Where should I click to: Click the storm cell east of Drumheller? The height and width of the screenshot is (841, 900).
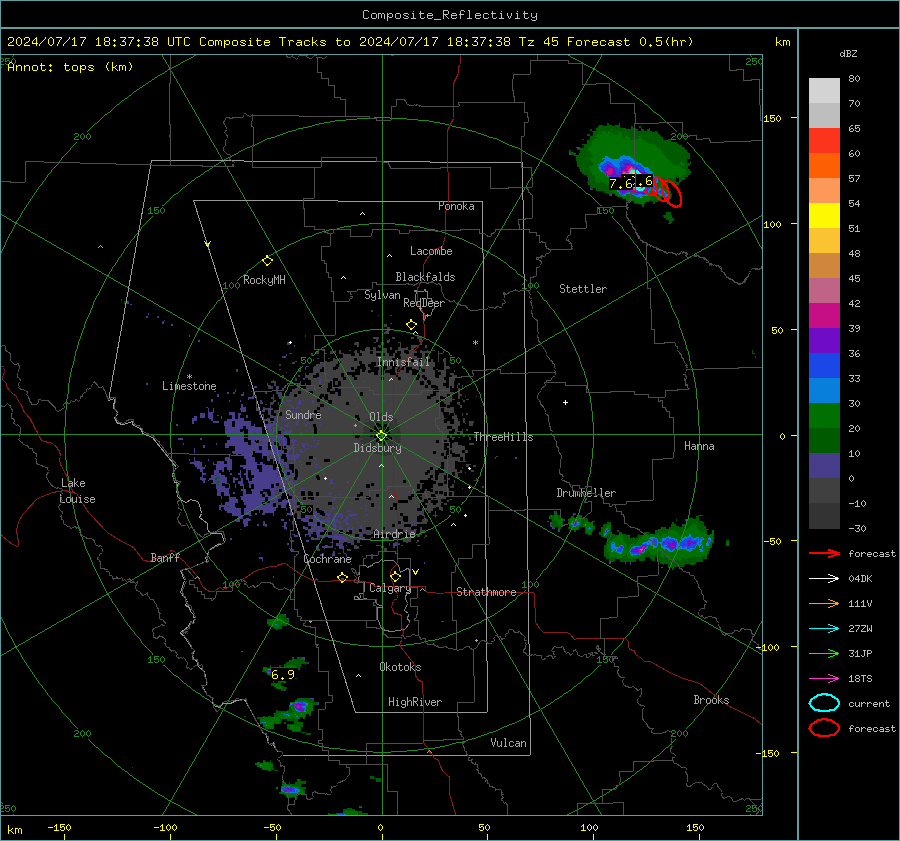[660, 542]
